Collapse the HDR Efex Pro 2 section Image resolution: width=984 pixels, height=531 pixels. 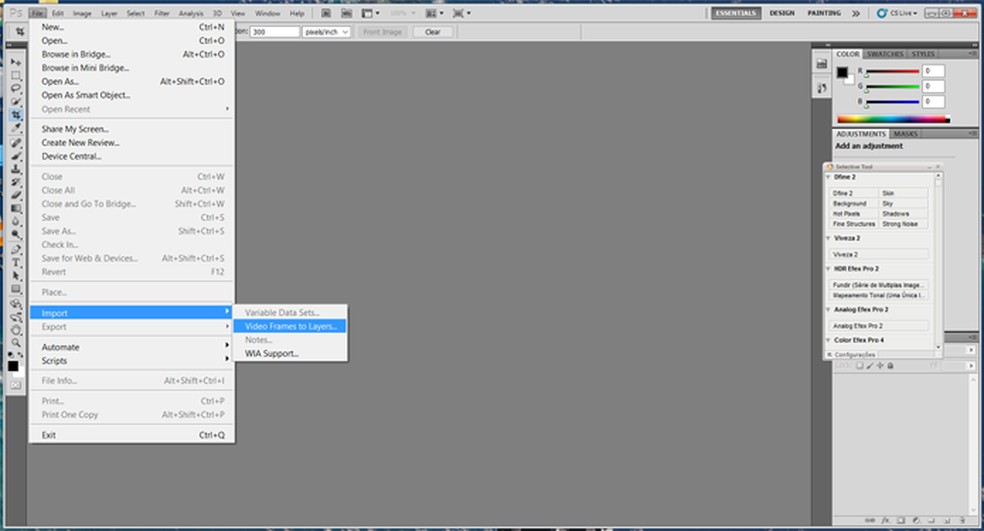(828, 268)
